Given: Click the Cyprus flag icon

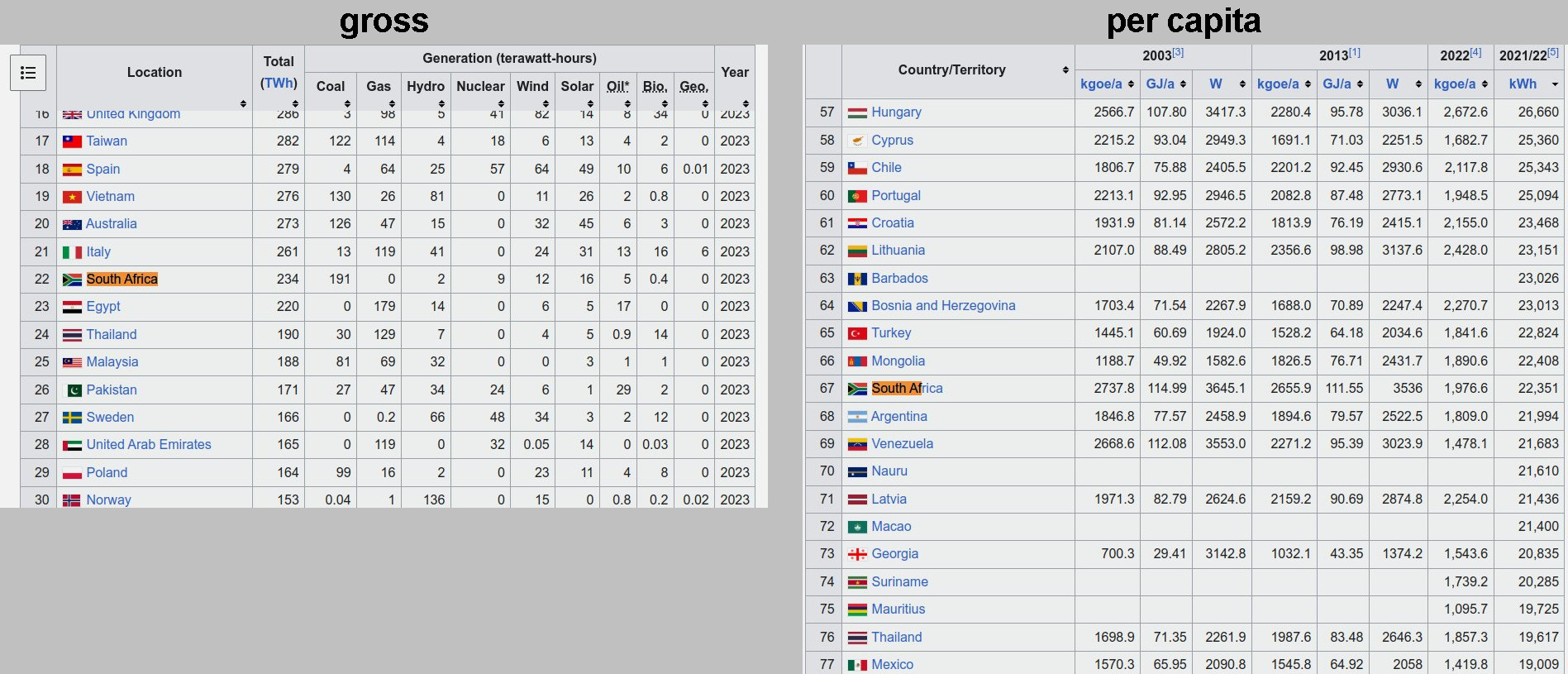Looking at the screenshot, I should point(857,141).
